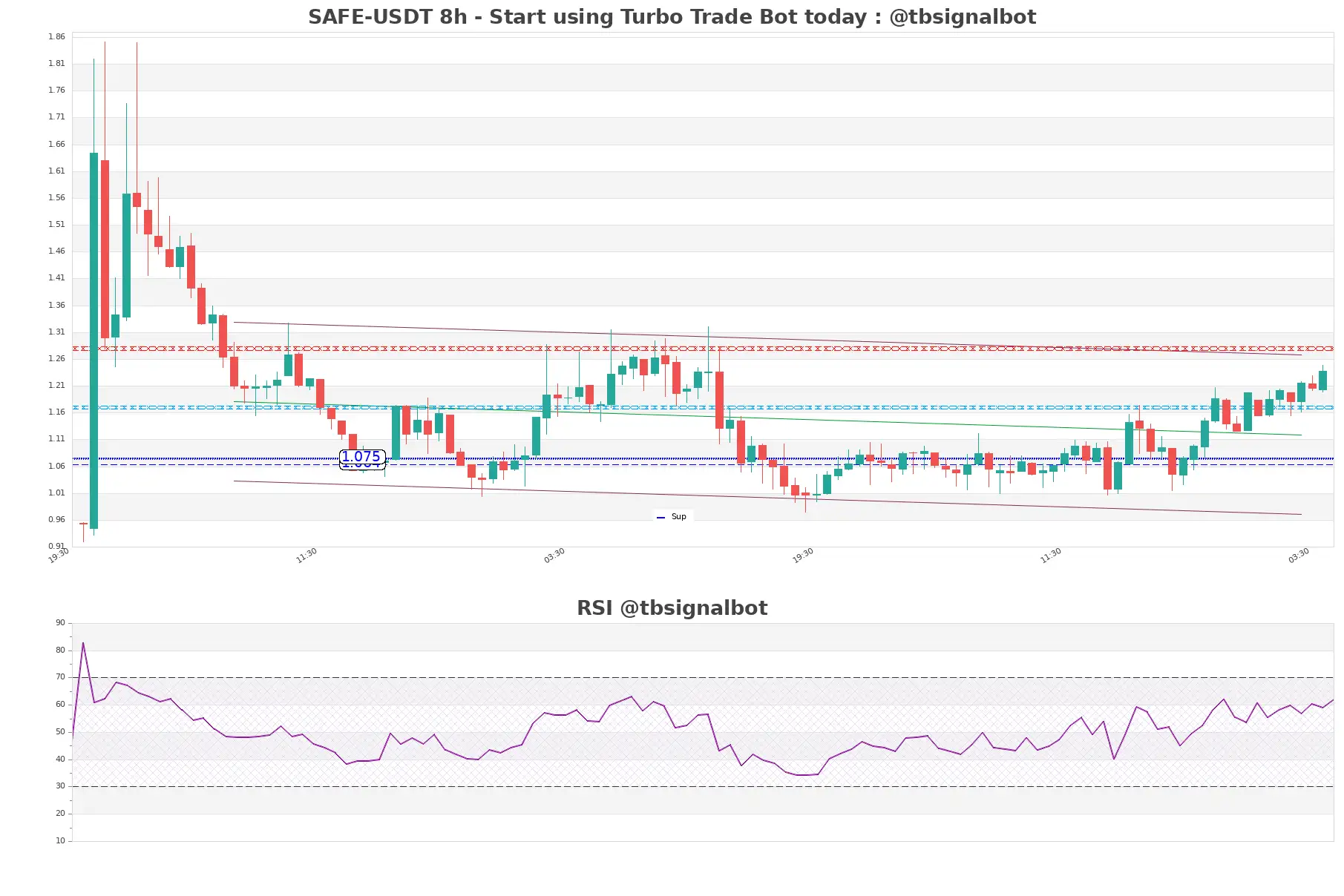Click the 1.21 price axis label
The image size is (1344, 896).
pos(56,385)
